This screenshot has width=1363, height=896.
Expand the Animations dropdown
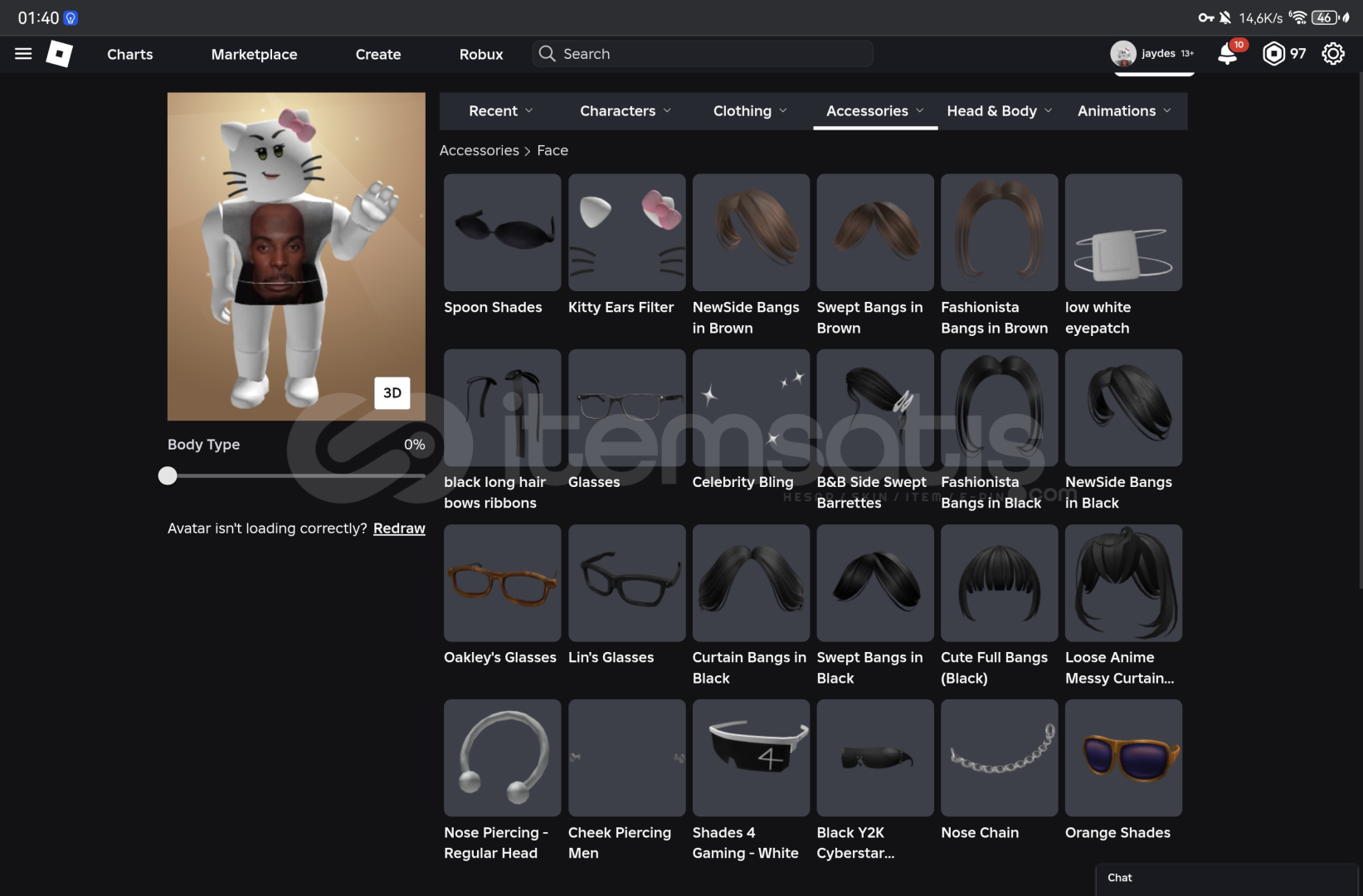click(x=1124, y=111)
